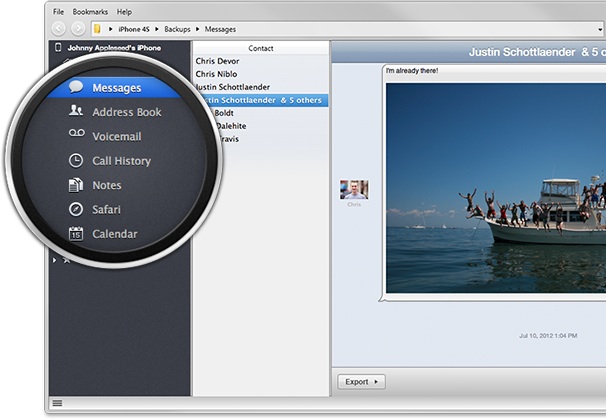Select the Messages speech bubble icon
Image resolution: width=606 pixels, height=419 pixels.
(76, 88)
